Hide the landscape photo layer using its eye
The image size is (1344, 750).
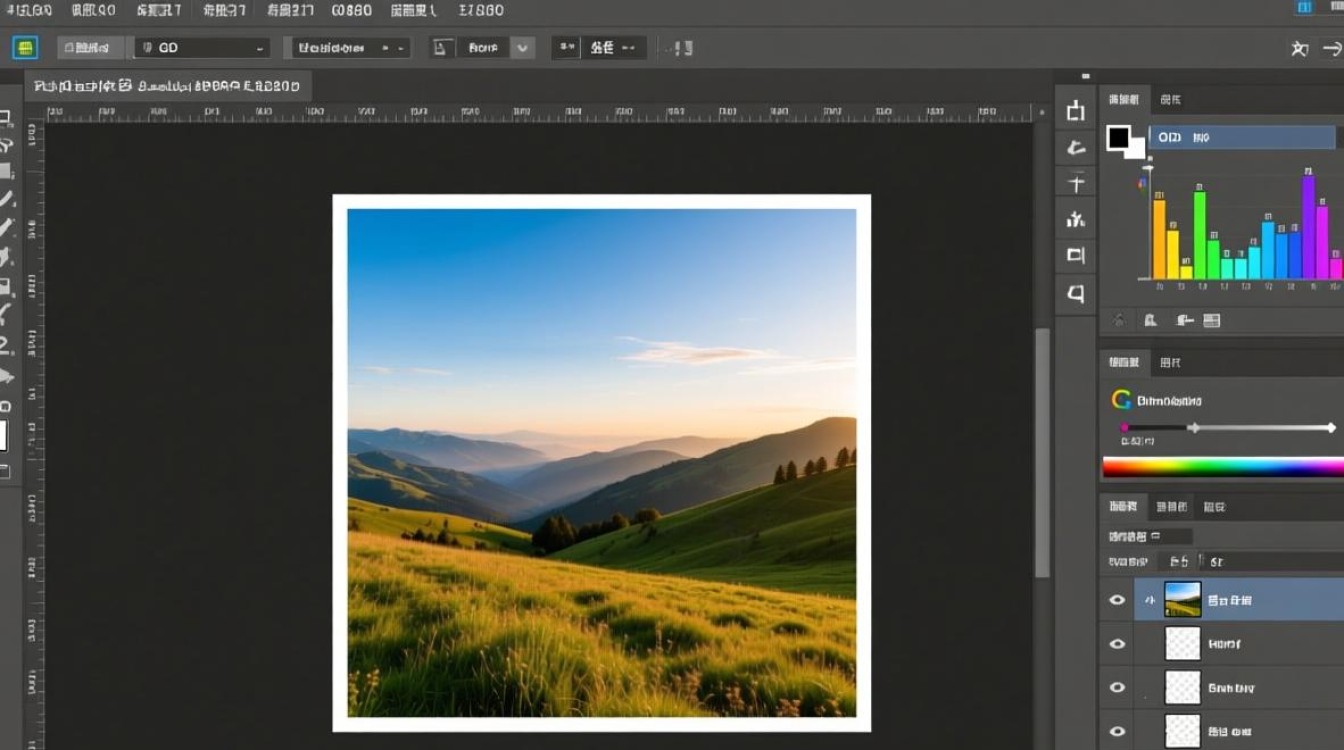[1117, 600]
